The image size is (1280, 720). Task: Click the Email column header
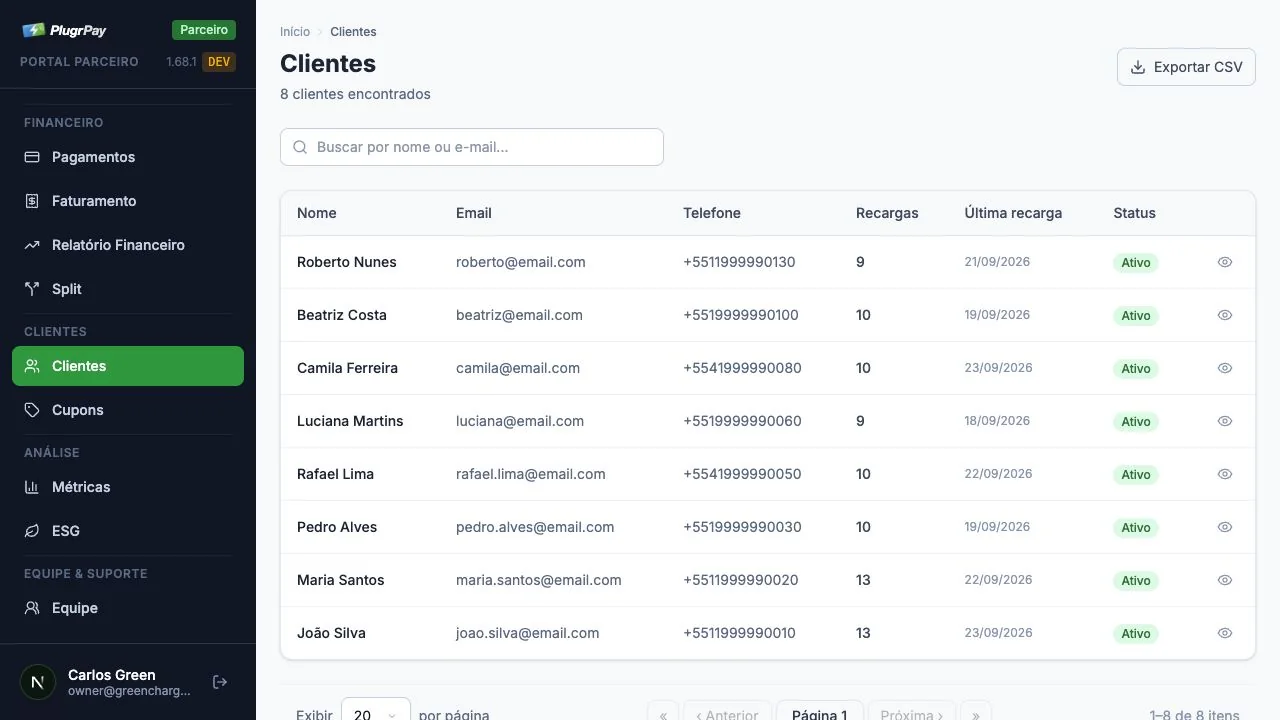pyautogui.click(x=474, y=213)
